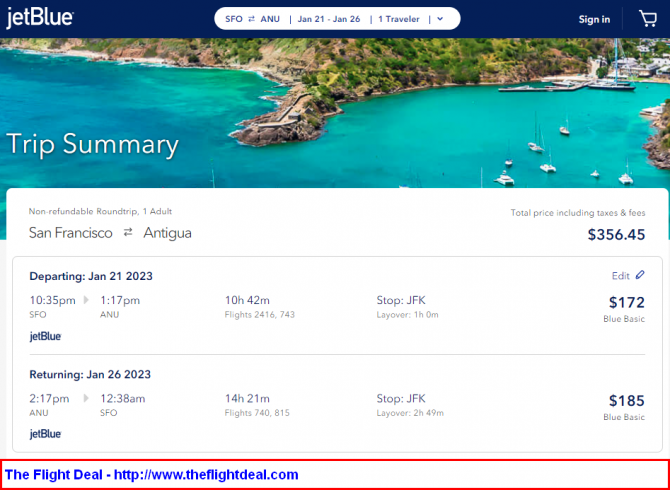The height and width of the screenshot is (490, 670).
Task: Click the 14h 21m duration
Action: (x=247, y=399)
